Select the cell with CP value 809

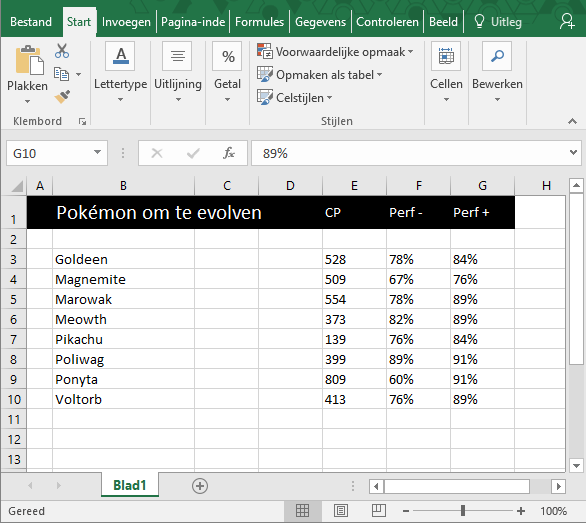coord(354,379)
